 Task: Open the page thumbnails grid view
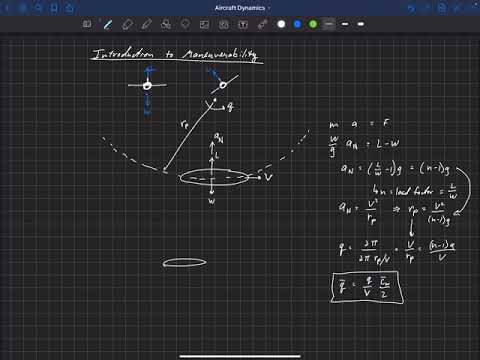pos(23,8)
